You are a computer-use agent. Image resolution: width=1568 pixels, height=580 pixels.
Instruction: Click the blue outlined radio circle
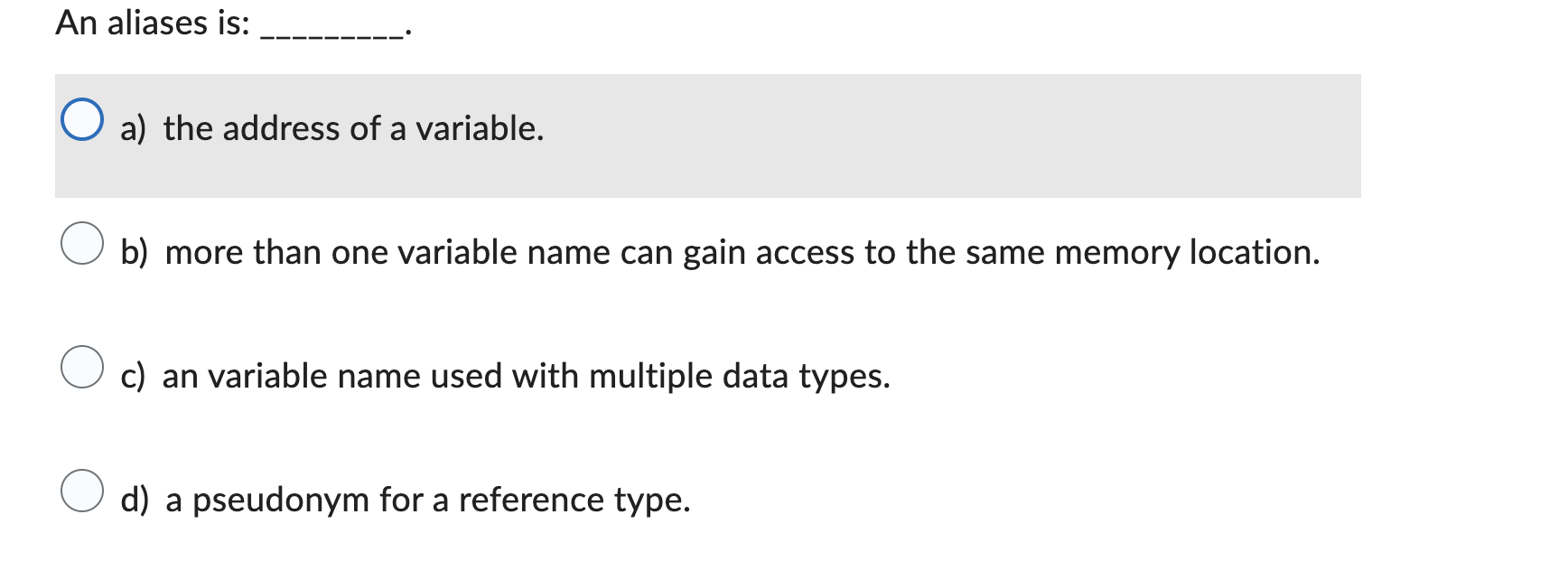click(82, 120)
